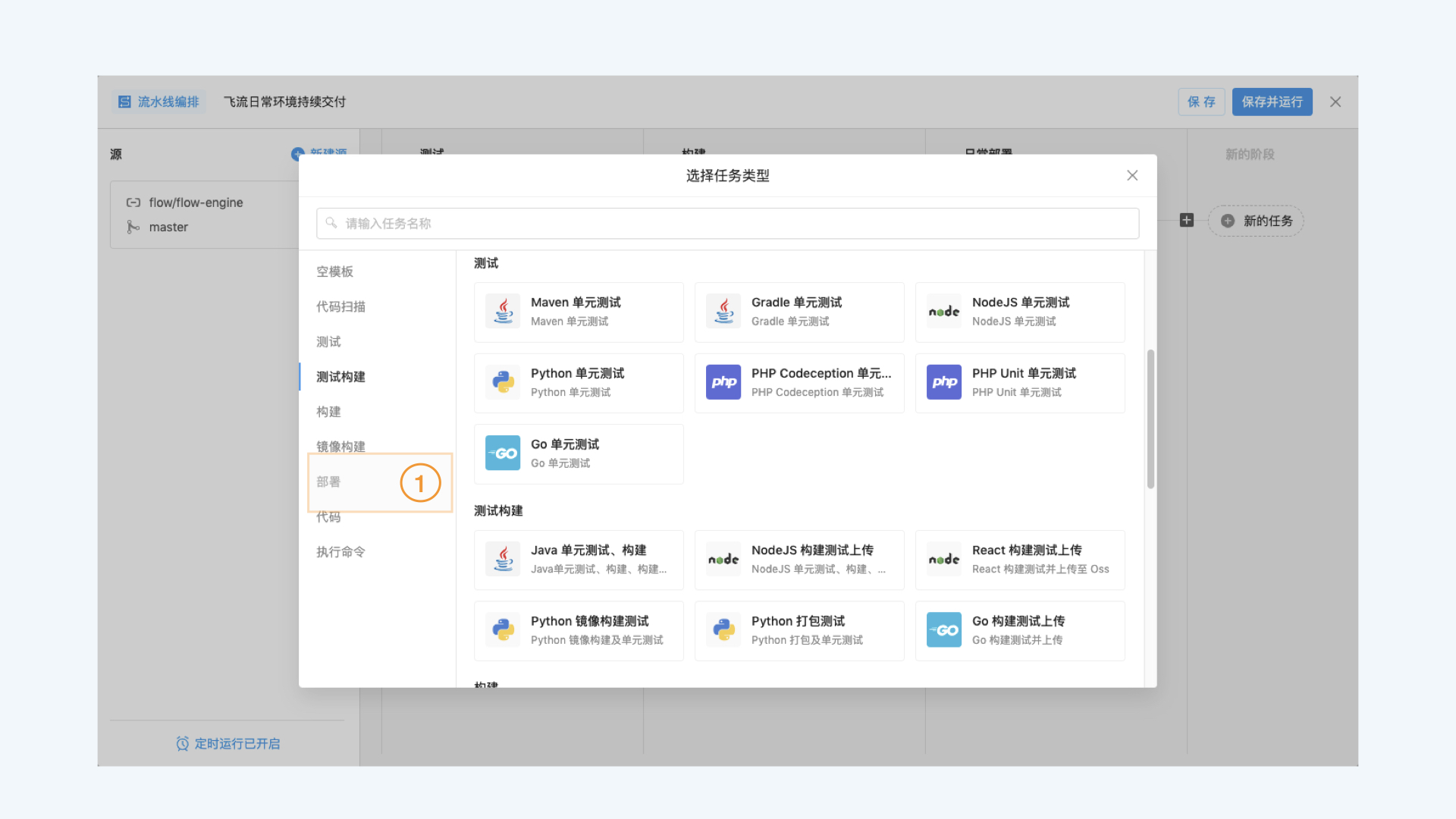Choose the NodeJS 单元测试 task card

(x=1020, y=312)
